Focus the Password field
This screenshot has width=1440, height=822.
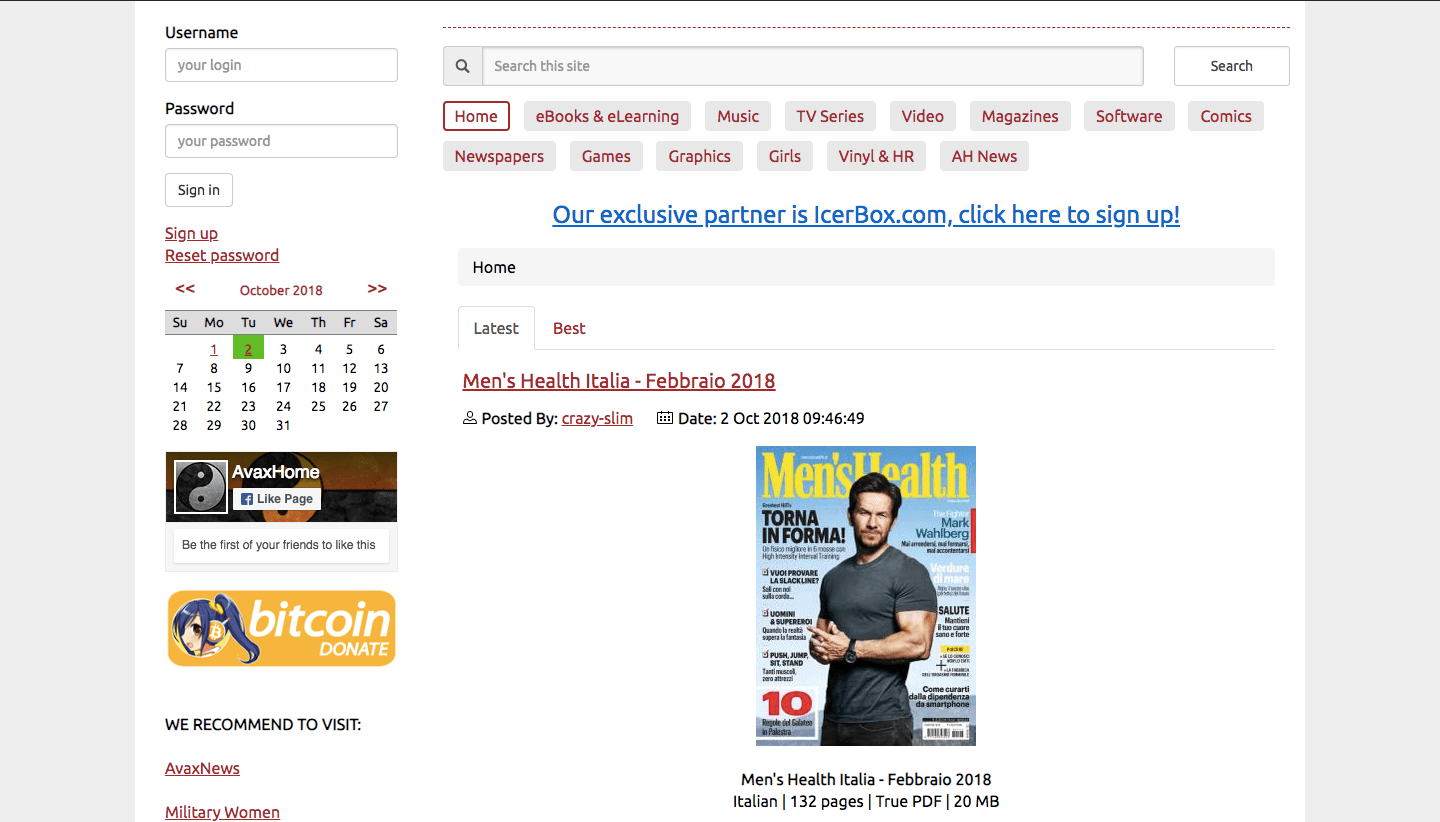(281, 141)
